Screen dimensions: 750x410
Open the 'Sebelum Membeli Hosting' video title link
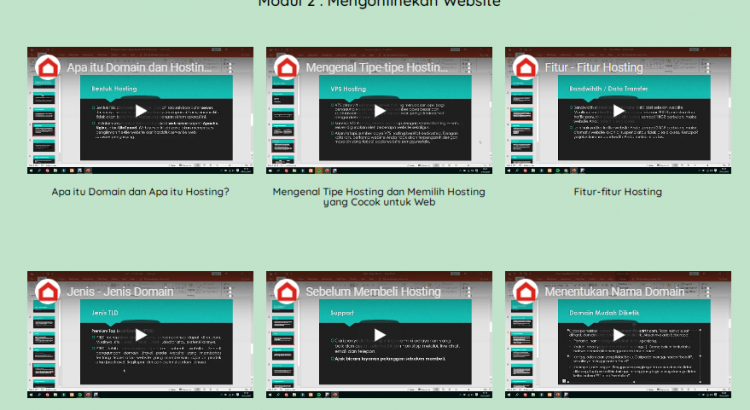[x=373, y=292]
